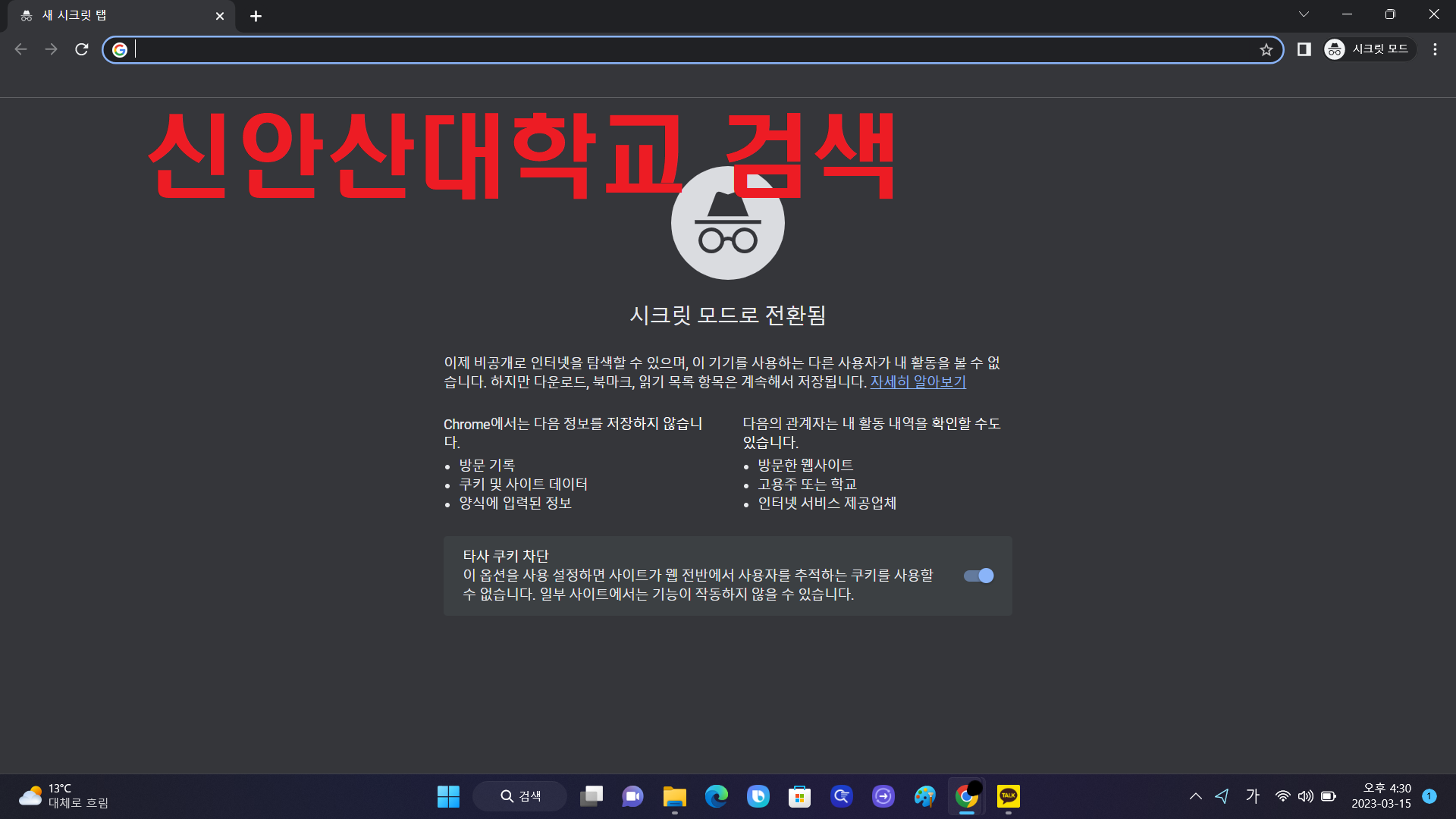The width and height of the screenshot is (1456, 819).
Task: Open the taskbar 검색 search box
Action: (x=519, y=796)
